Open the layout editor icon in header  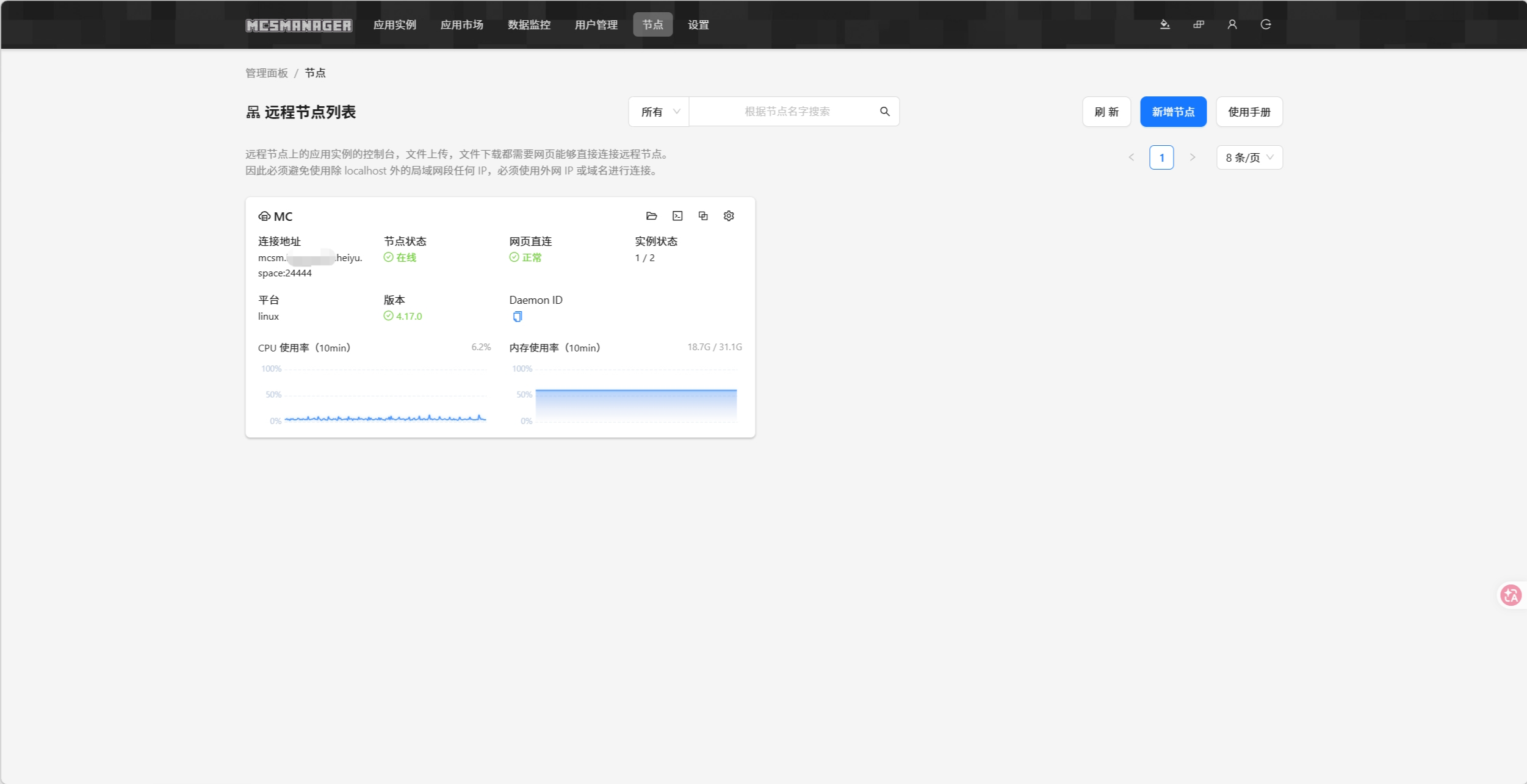click(1199, 24)
